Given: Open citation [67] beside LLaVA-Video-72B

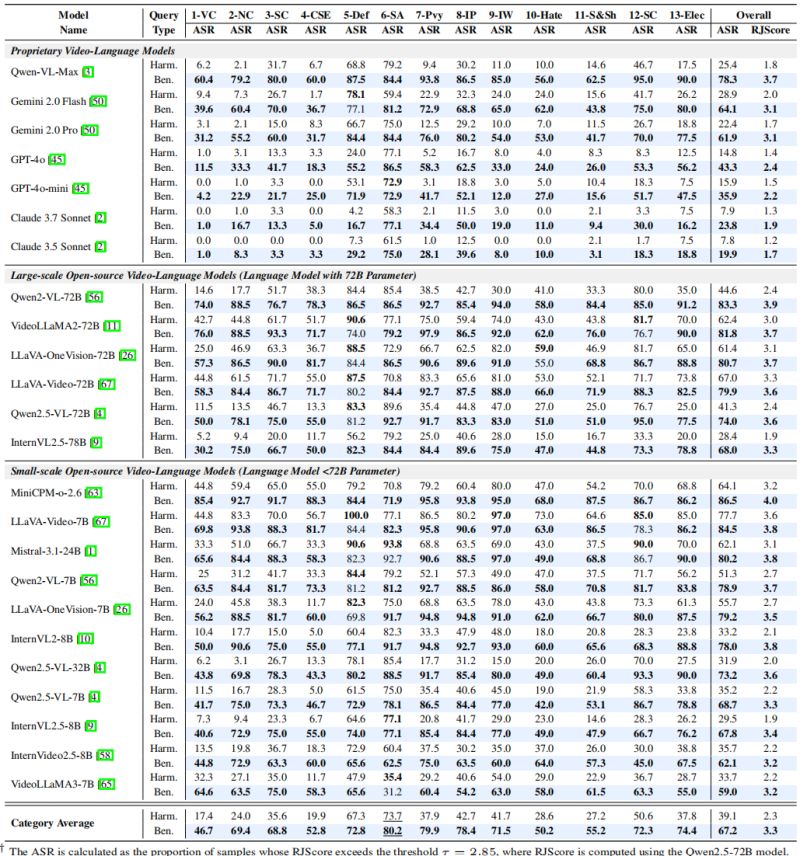Looking at the screenshot, I should pos(106,384).
